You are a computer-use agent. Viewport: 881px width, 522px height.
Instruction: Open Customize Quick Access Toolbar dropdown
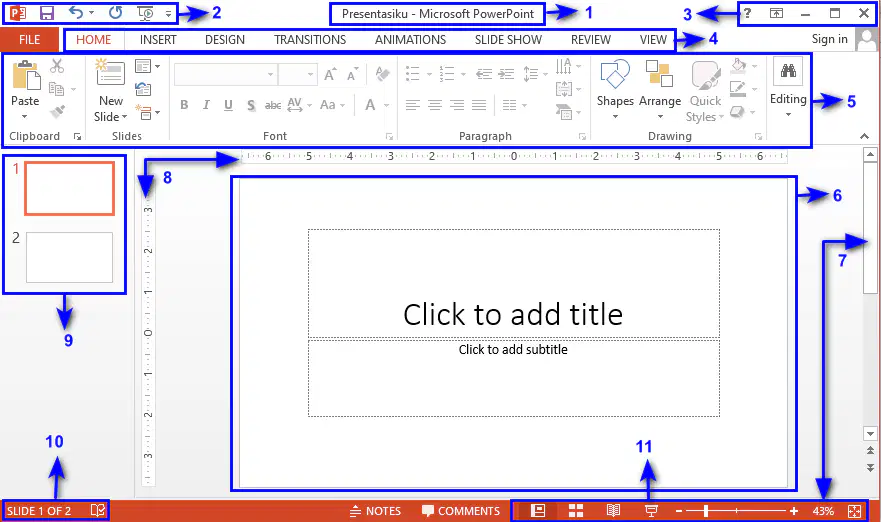click(168, 13)
